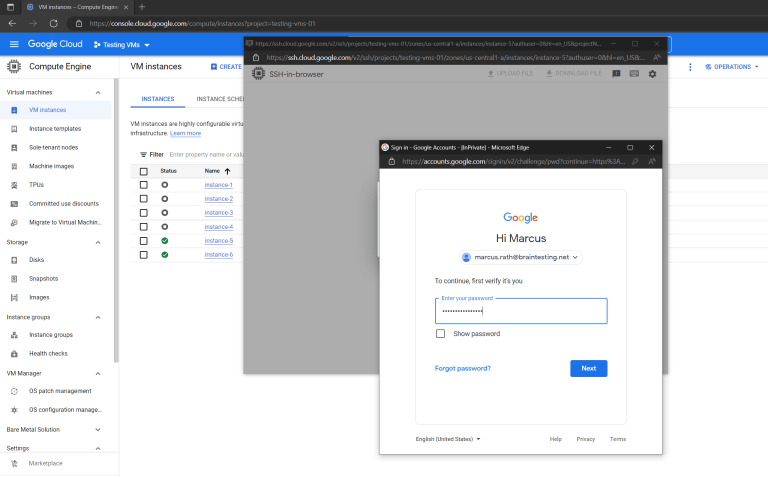Click the Images sidebar icon

coord(14,298)
